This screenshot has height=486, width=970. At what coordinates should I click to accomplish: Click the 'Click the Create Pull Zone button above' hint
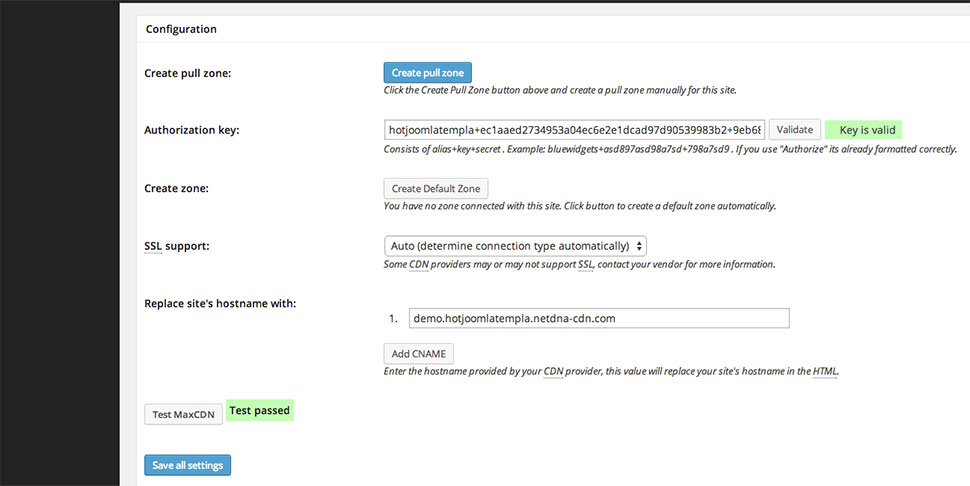click(x=560, y=90)
